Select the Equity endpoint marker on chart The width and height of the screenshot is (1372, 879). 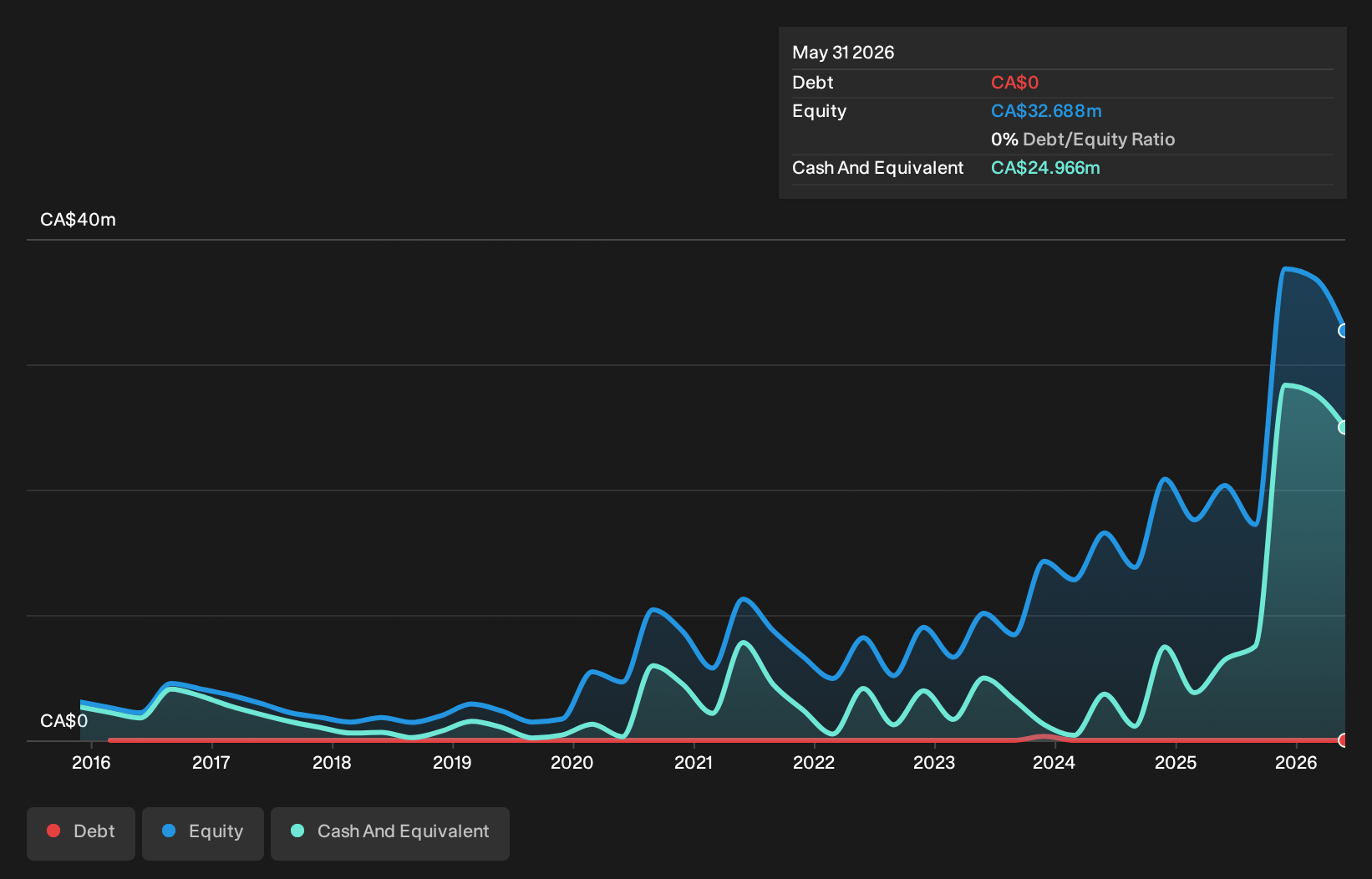pos(1344,331)
